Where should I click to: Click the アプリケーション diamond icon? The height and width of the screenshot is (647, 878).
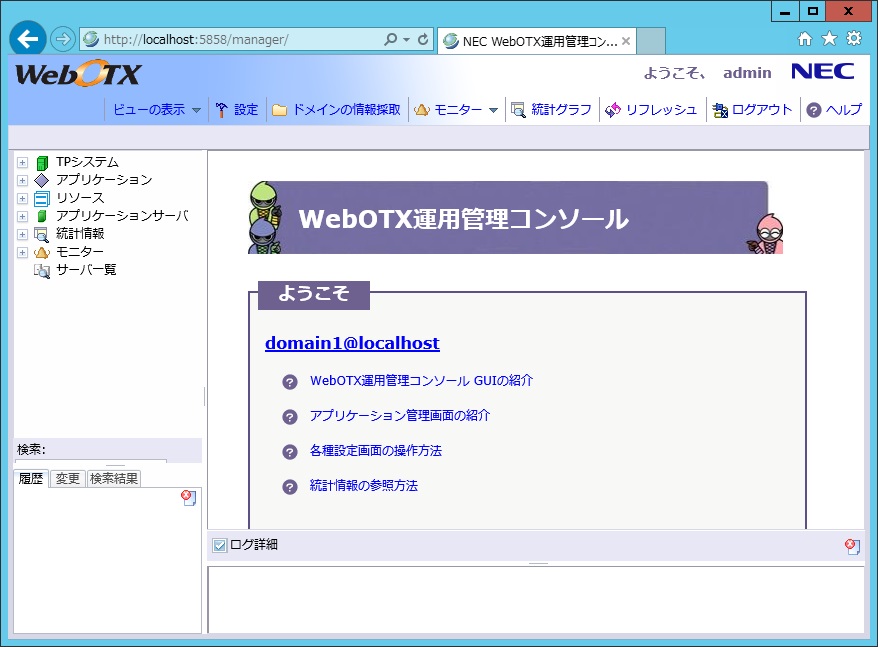[x=42, y=180]
